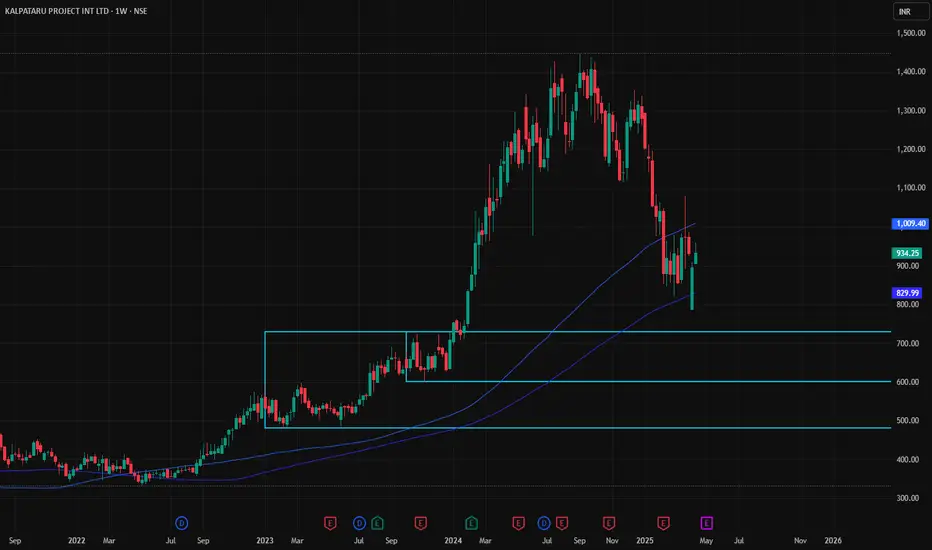The height and width of the screenshot is (550, 932).
Task: Click the 2022 year label on time axis
Action: click(77, 540)
